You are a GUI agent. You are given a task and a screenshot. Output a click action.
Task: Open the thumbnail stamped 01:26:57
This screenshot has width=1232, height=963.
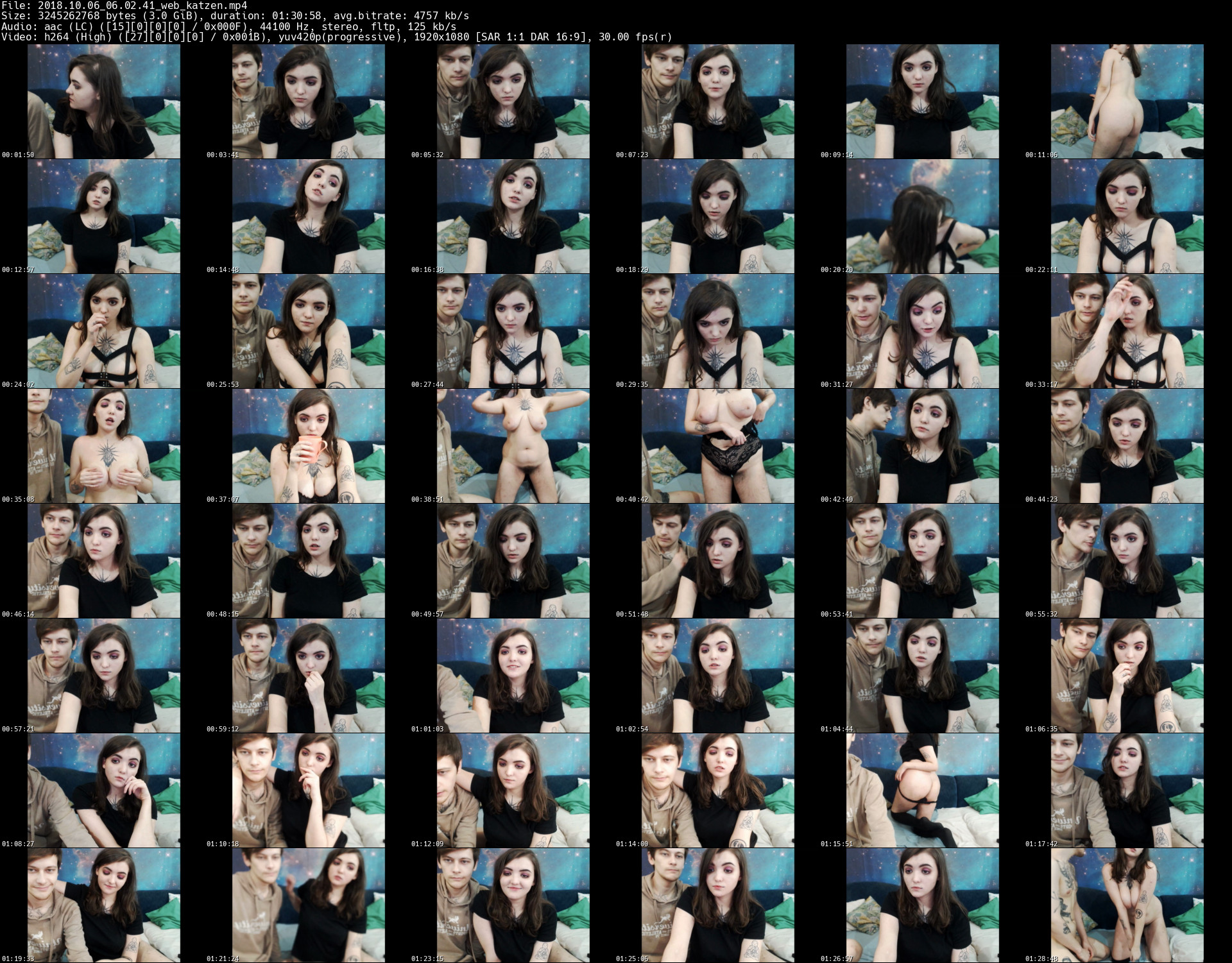point(923,905)
